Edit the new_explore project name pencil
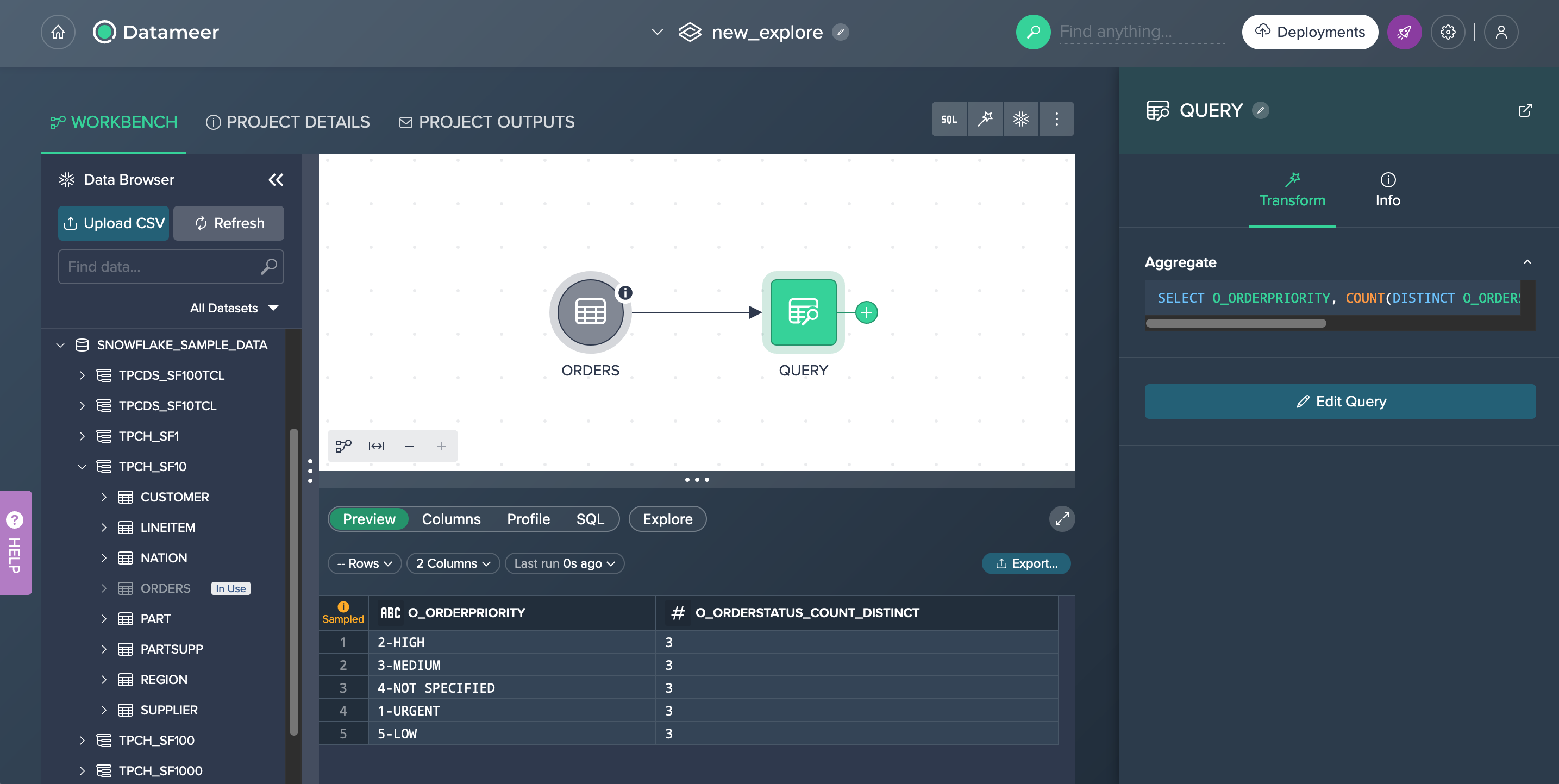 point(840,32)
